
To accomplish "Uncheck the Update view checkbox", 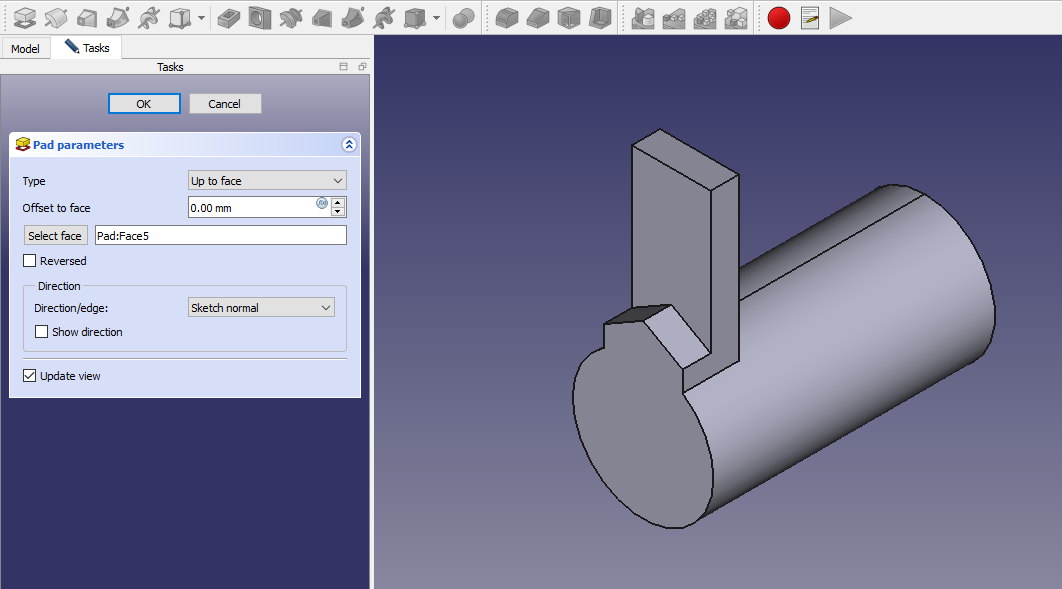I will tap(30, 376).
